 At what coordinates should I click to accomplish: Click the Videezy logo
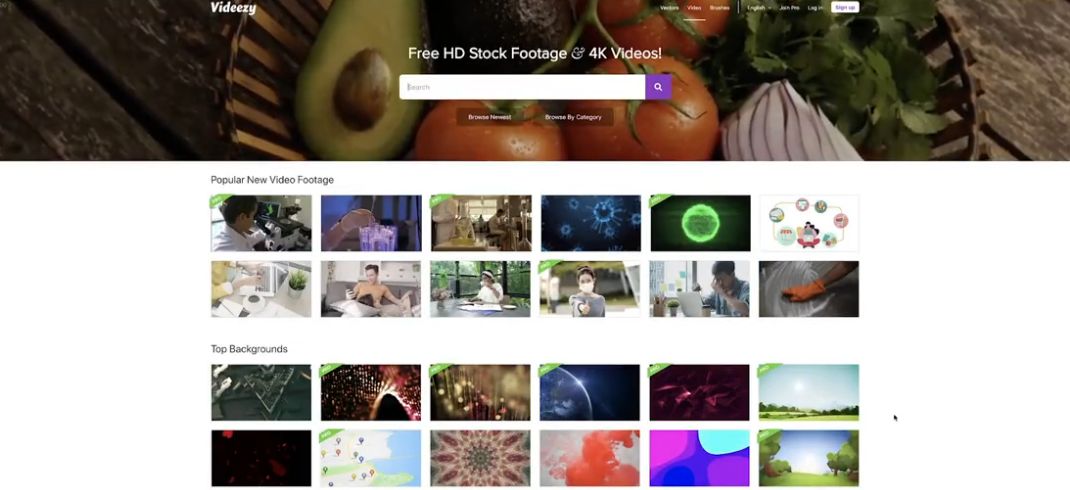click(233, 7)
